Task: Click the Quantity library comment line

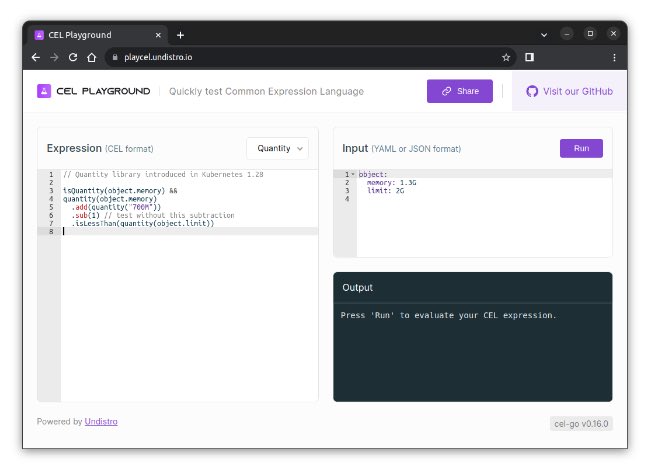Action: point(163,174)
